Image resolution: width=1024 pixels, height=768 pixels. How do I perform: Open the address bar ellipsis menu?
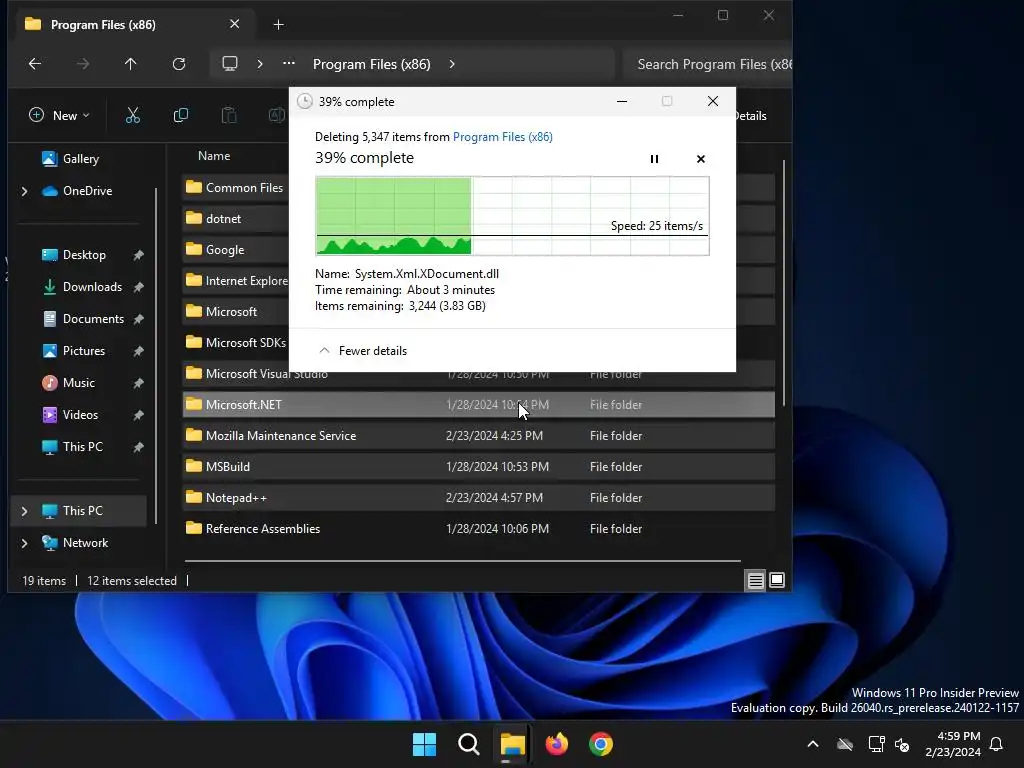[289, 64]
